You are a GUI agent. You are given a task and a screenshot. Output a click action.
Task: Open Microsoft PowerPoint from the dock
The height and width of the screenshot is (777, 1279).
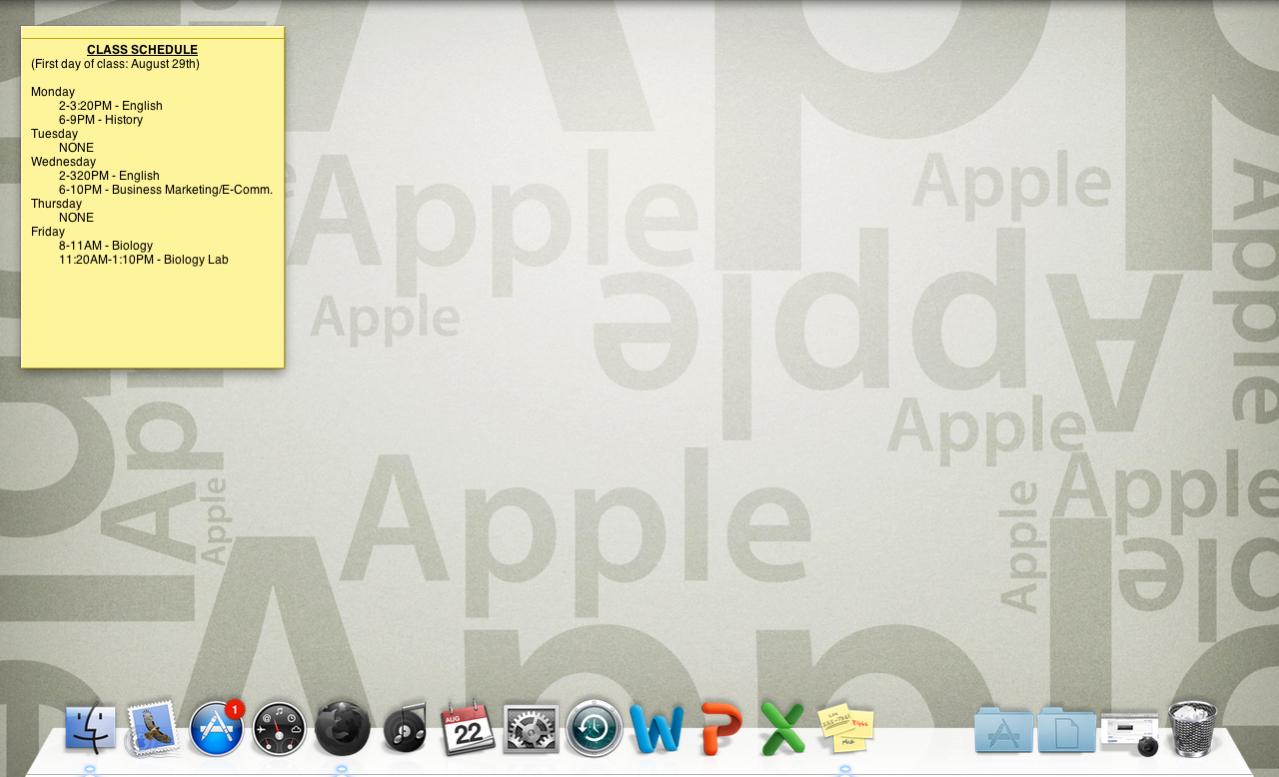click(x=720, y=729)
